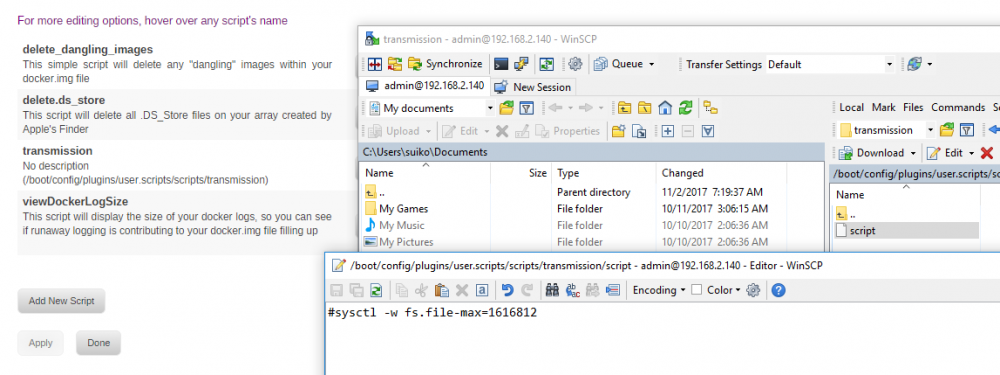Open the Encoding dropdown in the editor
This screenshot has width=1000, height=375.
click(659, 290)
